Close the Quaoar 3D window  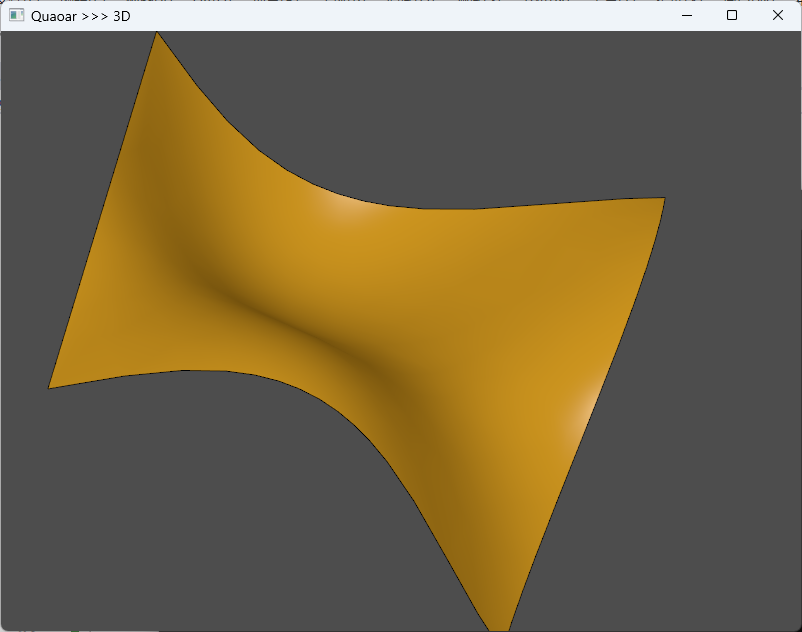pos(777,15)
